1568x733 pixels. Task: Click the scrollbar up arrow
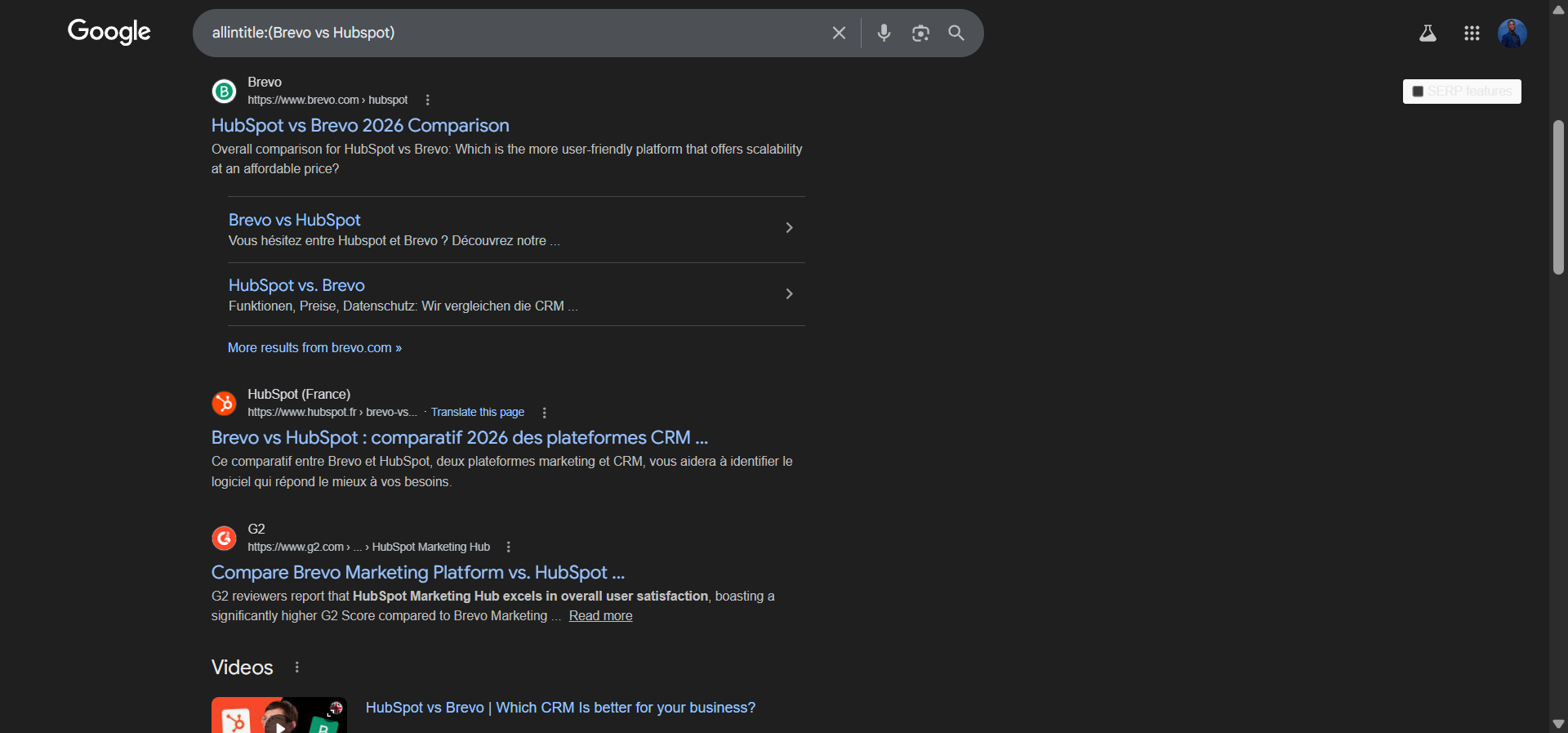pyautogui.click(x=1558, y=10)
